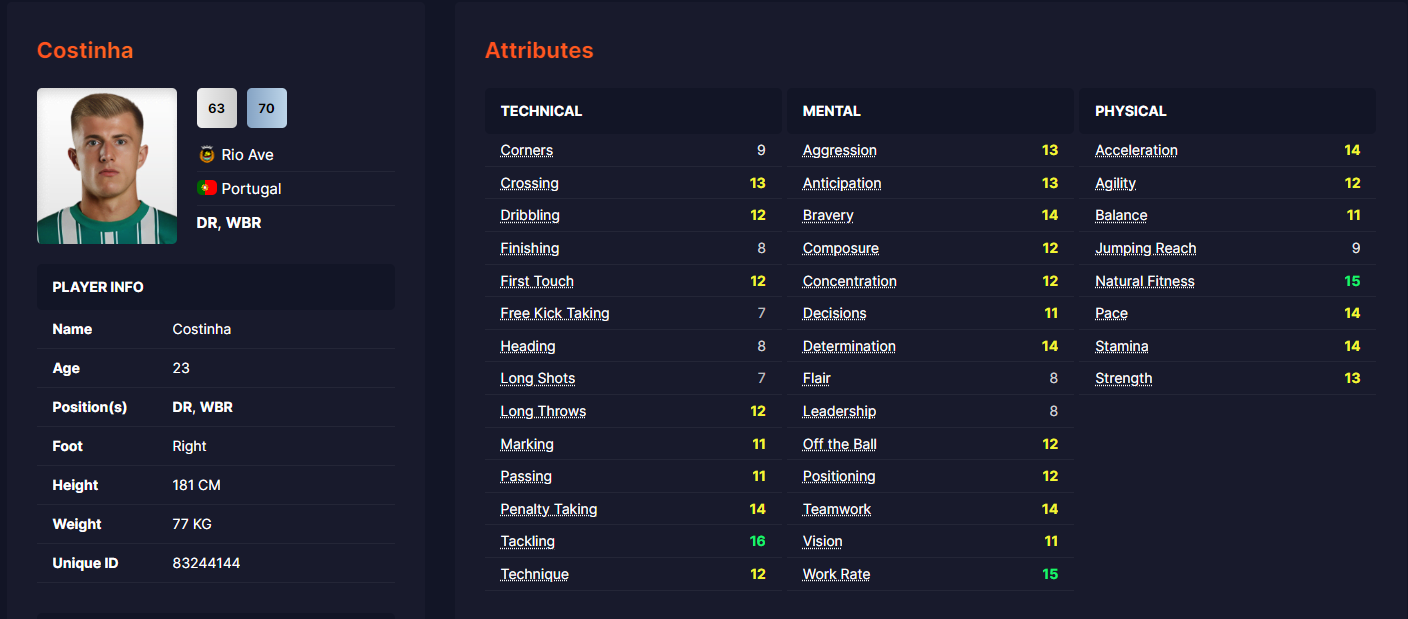Select the Mental attributes header

(x=831, y=111)
